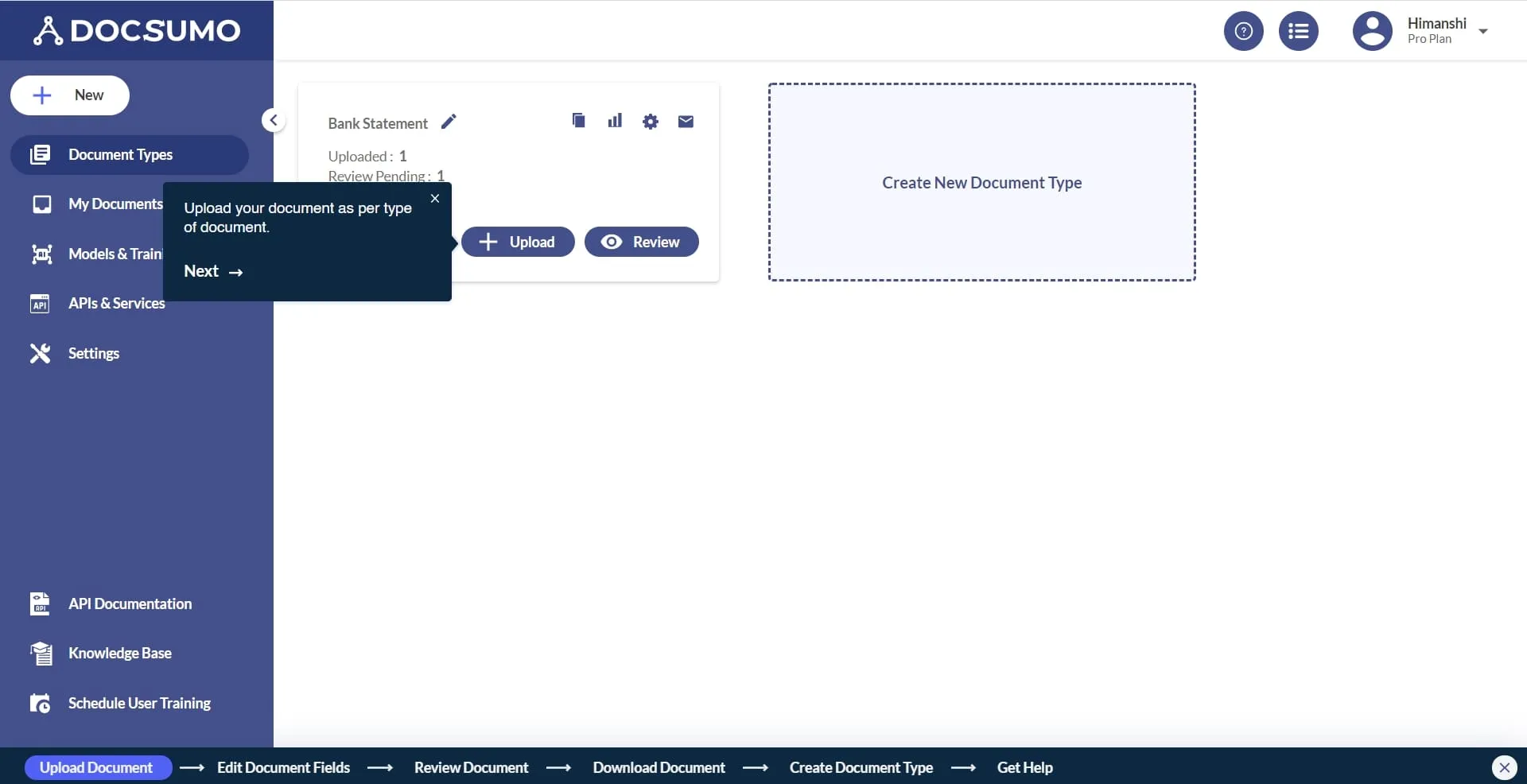Click the Docsumo logo
This screenshot has width=1527, height=784.
point(137,29)
